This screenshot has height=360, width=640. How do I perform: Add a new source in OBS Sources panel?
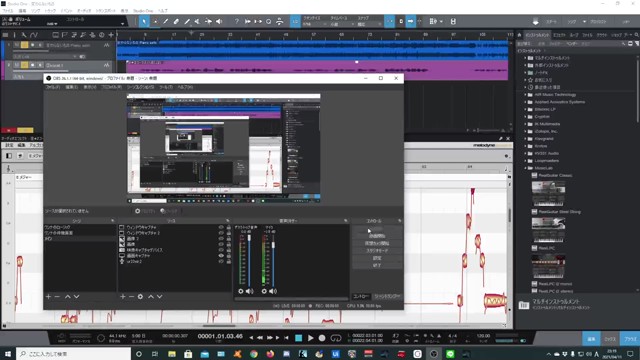point(123,296)
